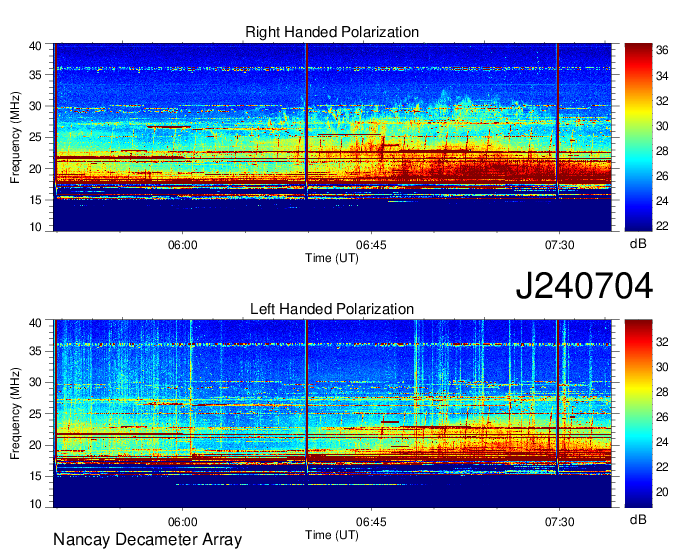The width and height of the screenshot is (680, 552).
Task: Click 06:00 tick on Left Handed time axis
Action: 183,521
